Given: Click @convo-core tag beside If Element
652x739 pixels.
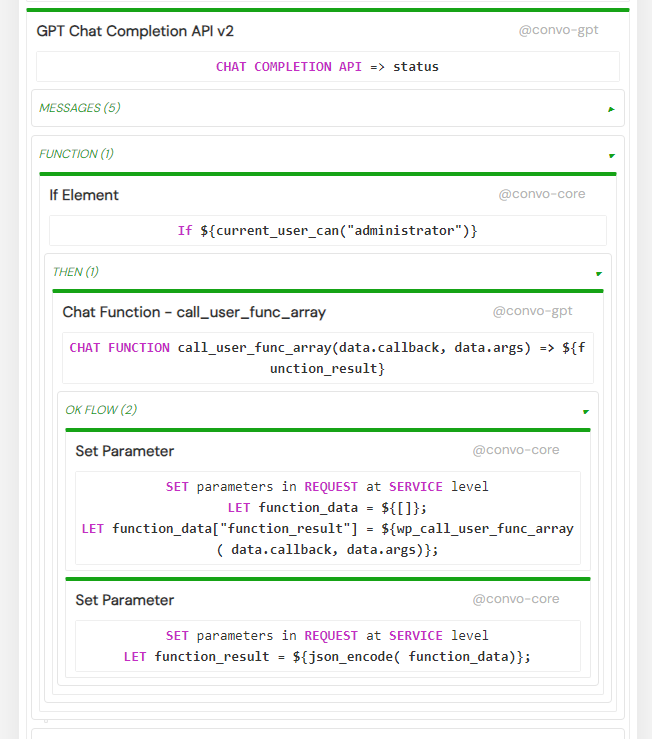Looking at the screenshot, I should tap(542, 194).
